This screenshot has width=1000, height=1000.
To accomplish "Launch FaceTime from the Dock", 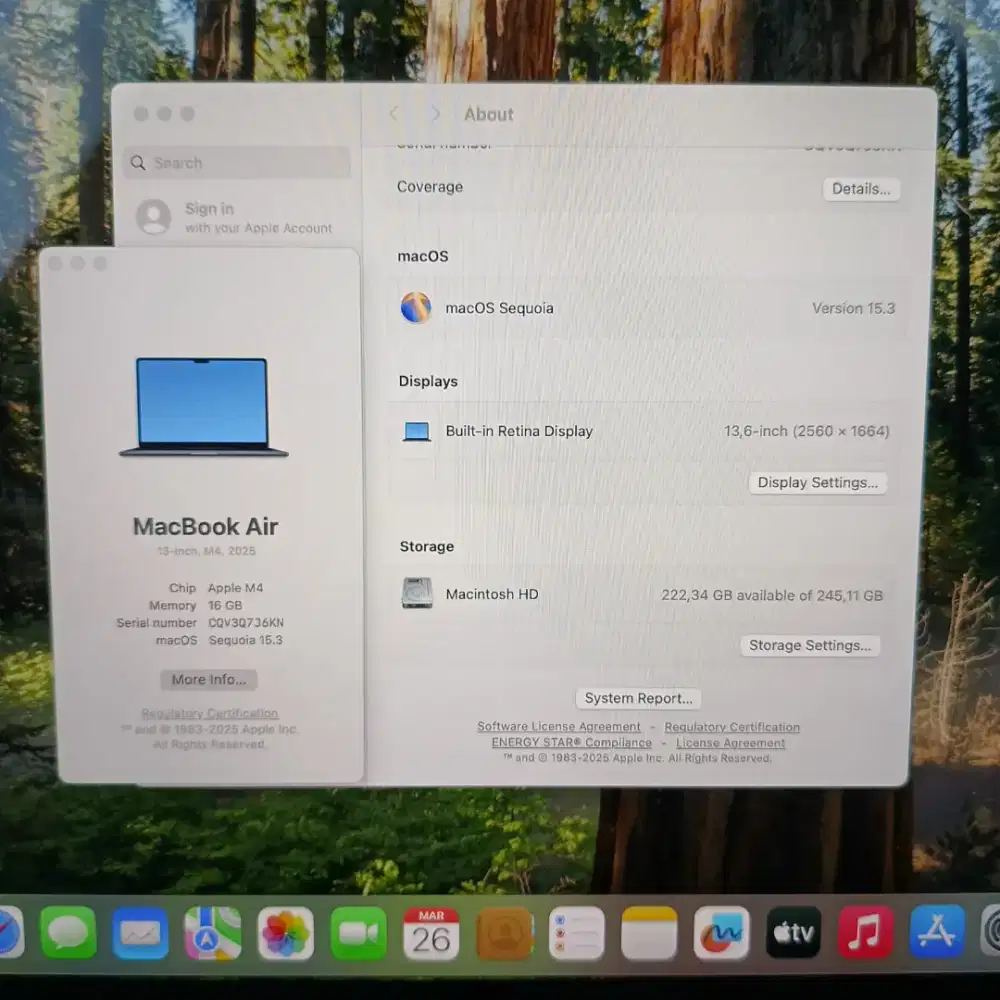I will [358, 932].
